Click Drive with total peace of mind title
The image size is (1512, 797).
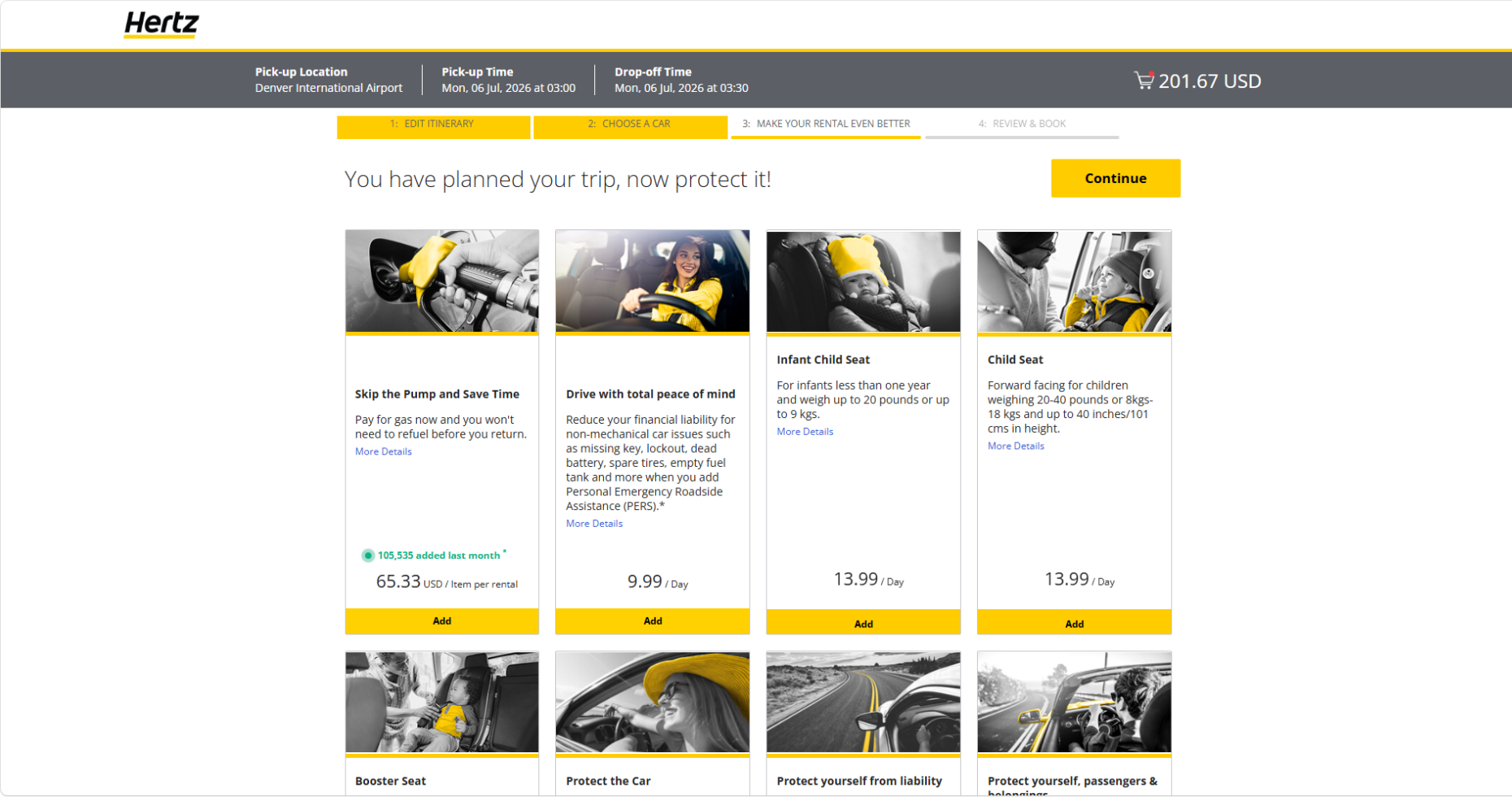pos(650,394)
